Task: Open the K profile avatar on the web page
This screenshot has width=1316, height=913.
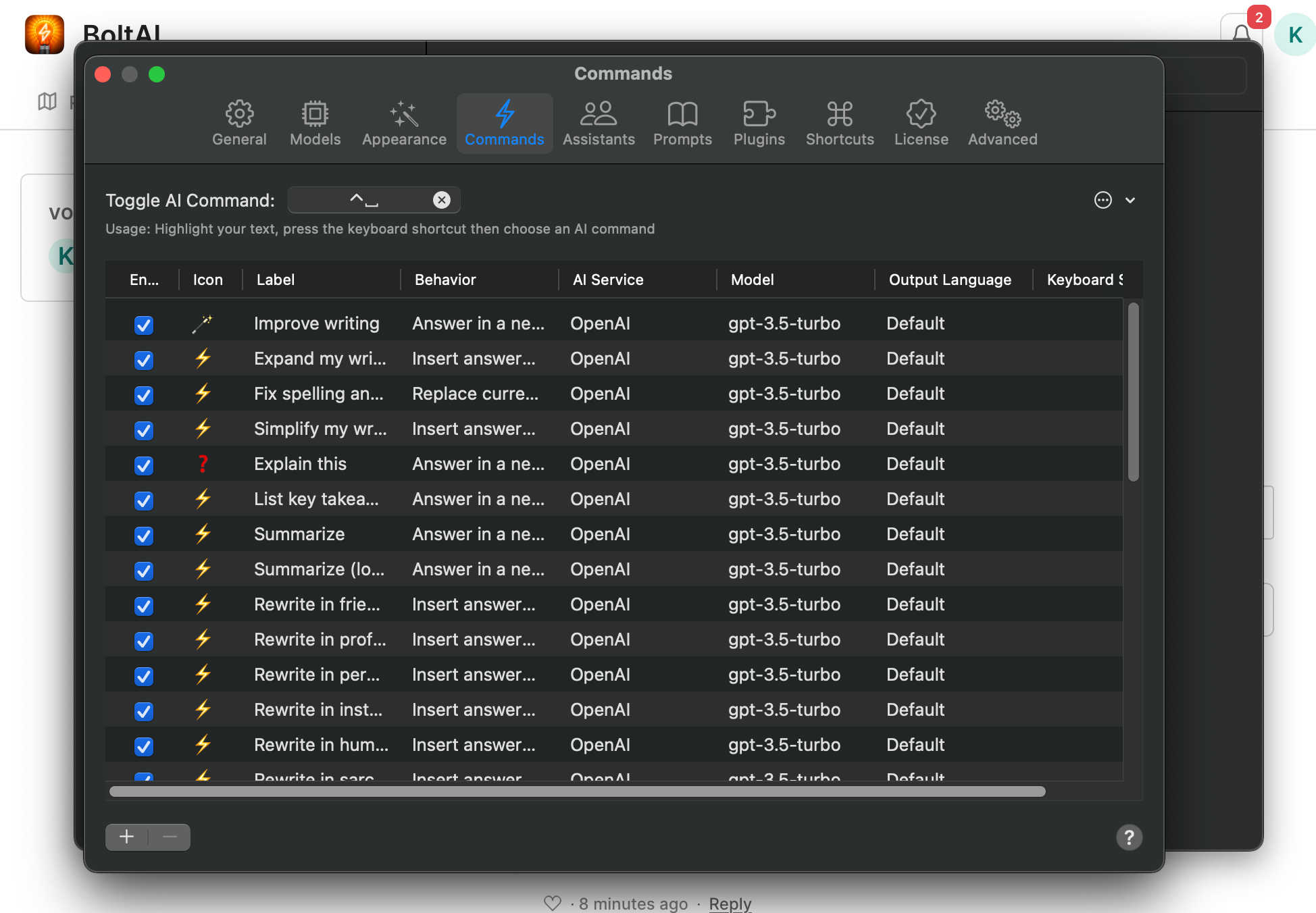Action: (1294, 34)
